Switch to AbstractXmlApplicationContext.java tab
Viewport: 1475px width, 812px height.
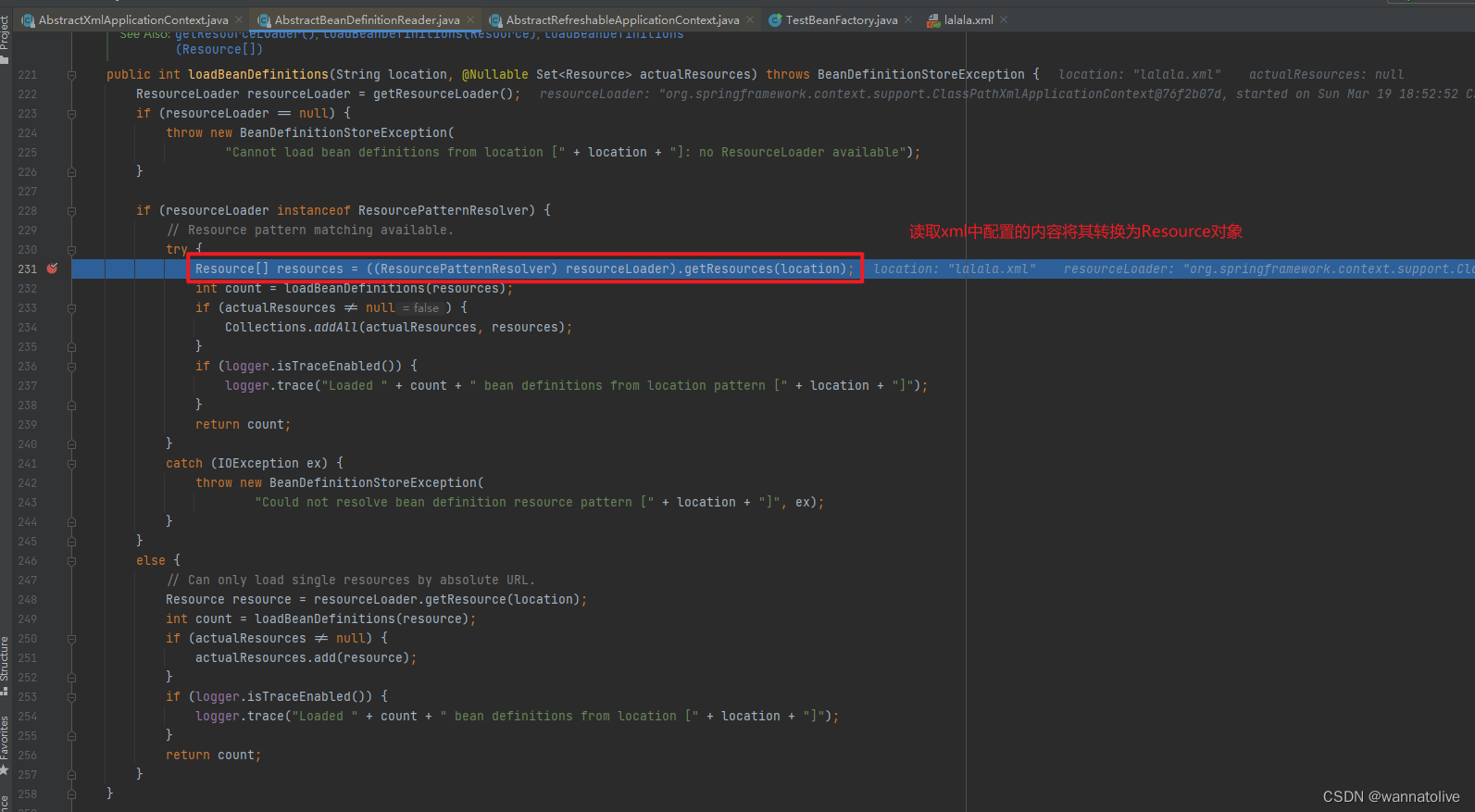(x=133, y=19)
